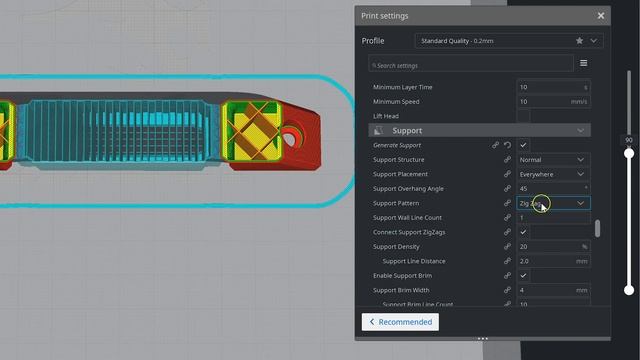Click the upper handle of the layer slider
Screen dimensions: 640x360
click(x=629, y=153)
